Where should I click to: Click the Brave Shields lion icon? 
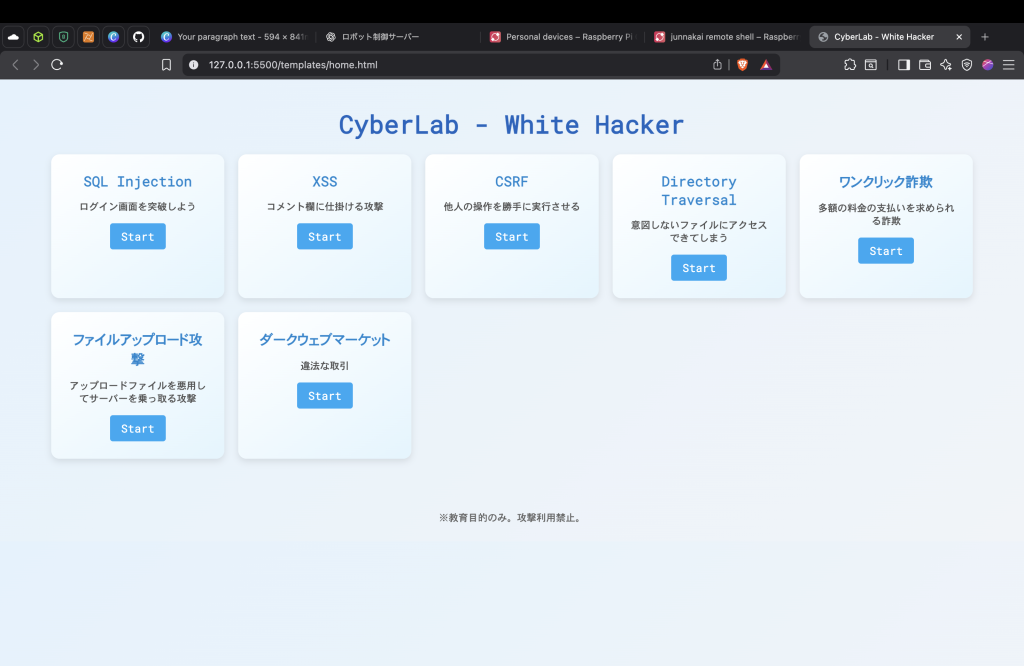[742, 65]
